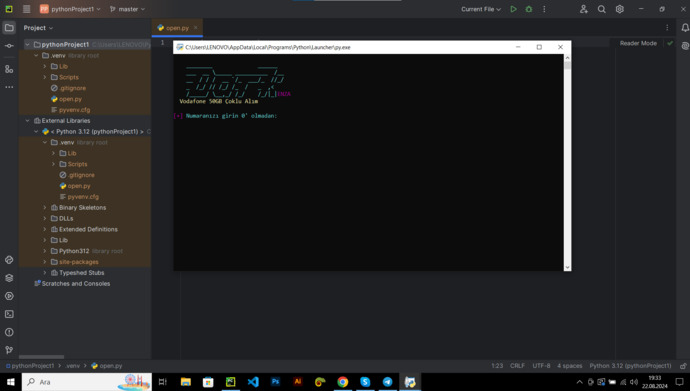Click the Windows taskbar search box
690x391 pixels.
(x=87, y=382)
